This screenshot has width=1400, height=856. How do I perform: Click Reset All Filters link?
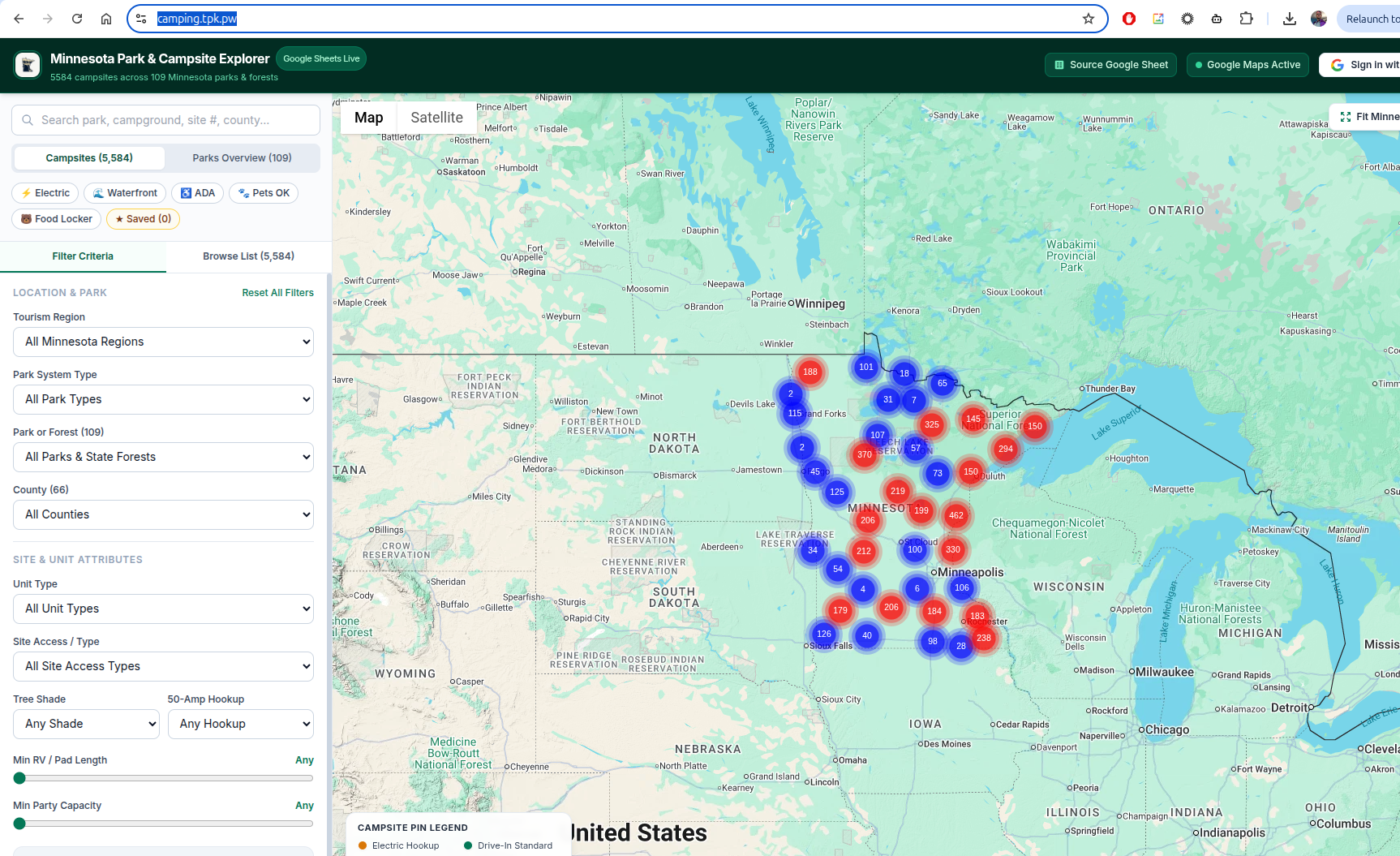277,293
